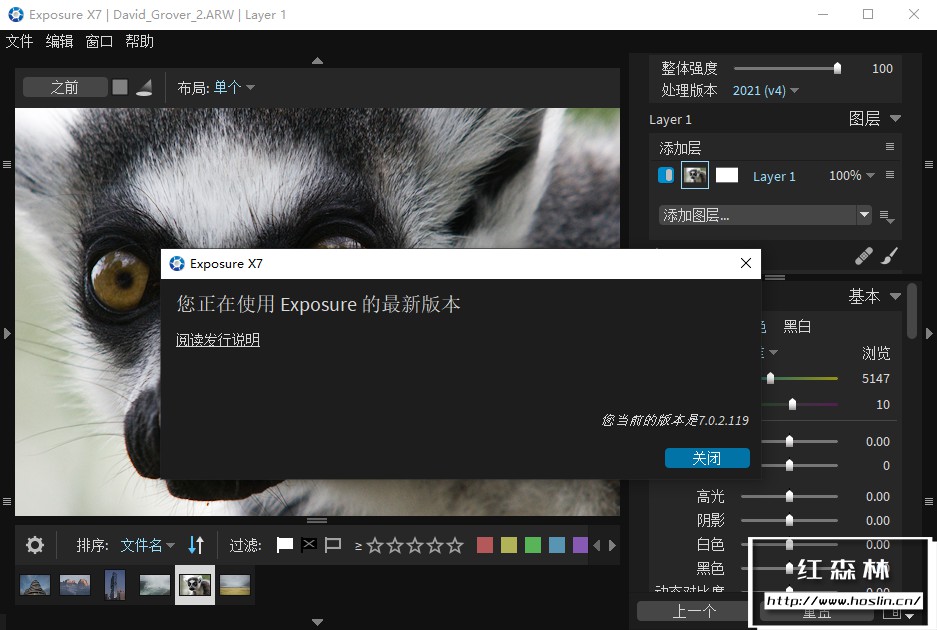937x630 pixels.
Task: Filter by purple color label
Action: 580,545
